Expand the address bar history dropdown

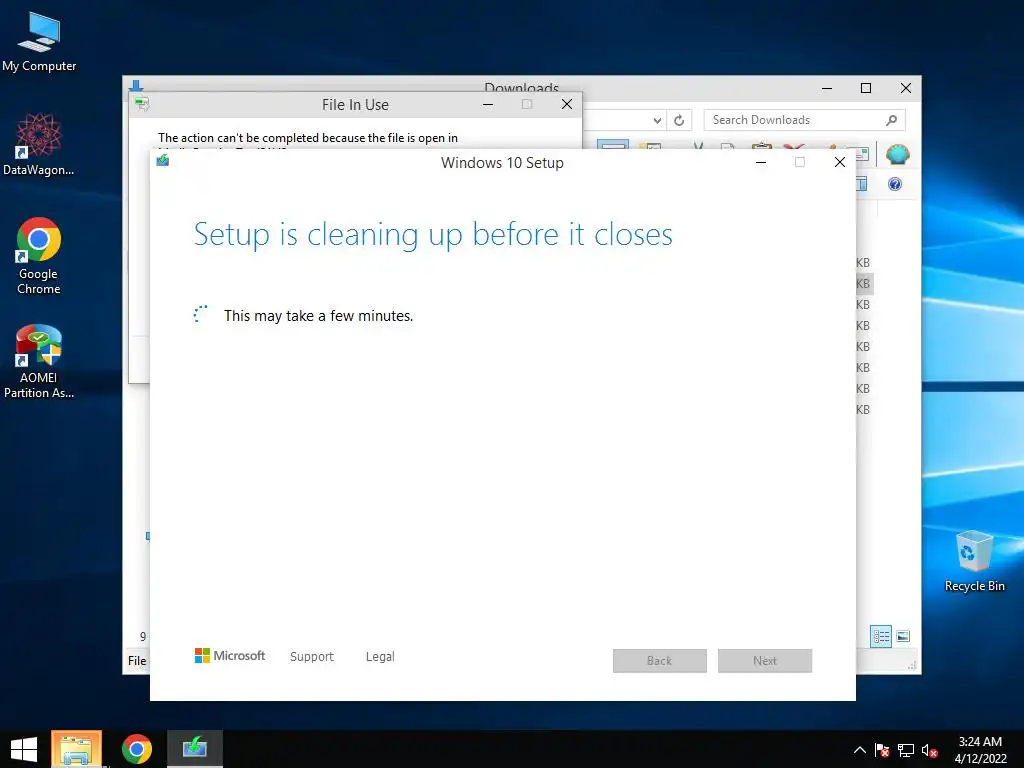(x=657, y=120)
